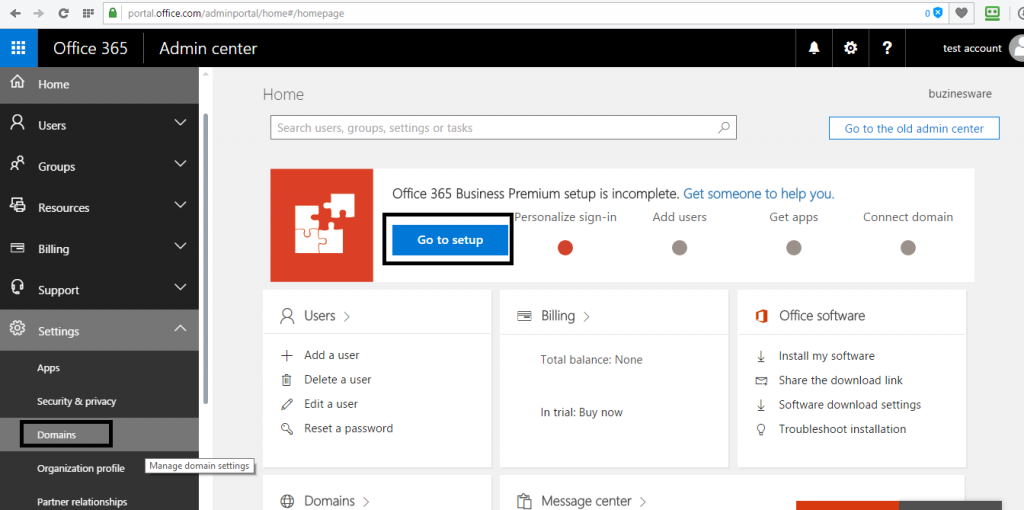Select Home in the sidebar
Screen dimensions: 1024x510
(99, 84)
